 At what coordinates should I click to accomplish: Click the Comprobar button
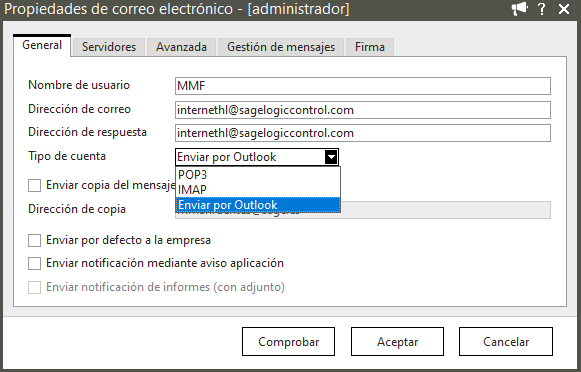pyautogui.click(x=288, y=342)
